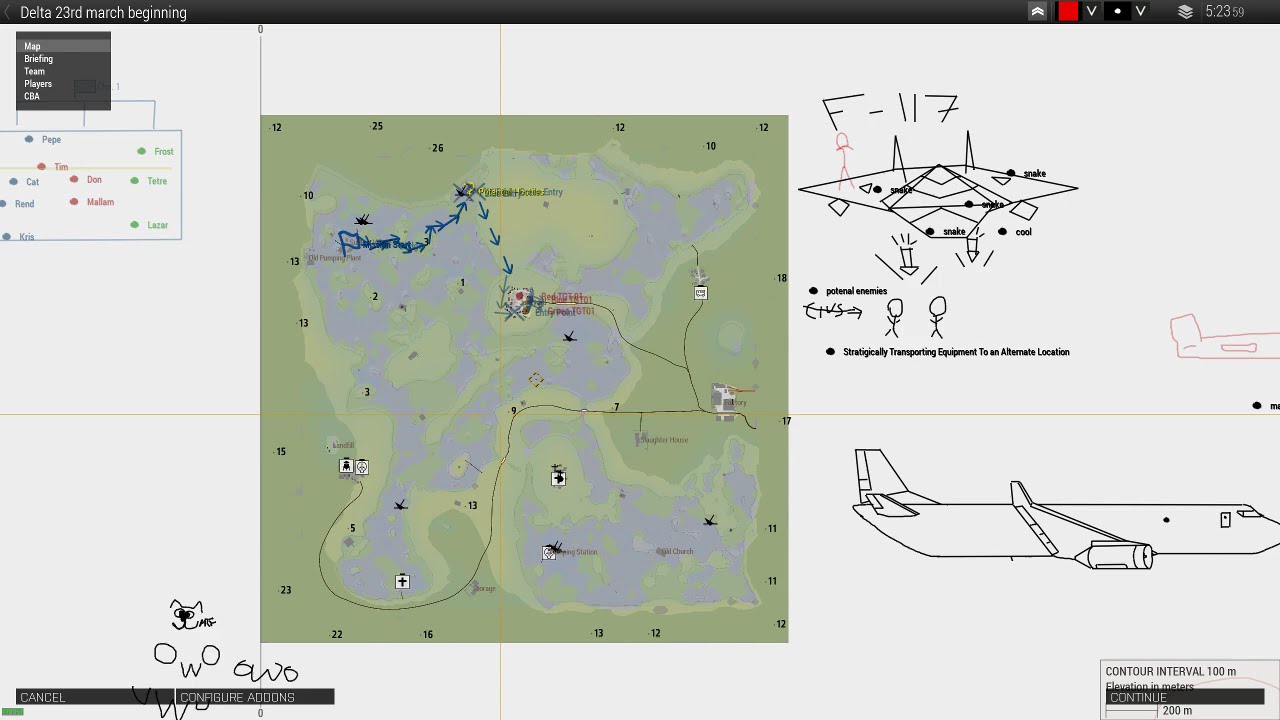Click the jet marker above Mission Start

(x=363, y=220)
